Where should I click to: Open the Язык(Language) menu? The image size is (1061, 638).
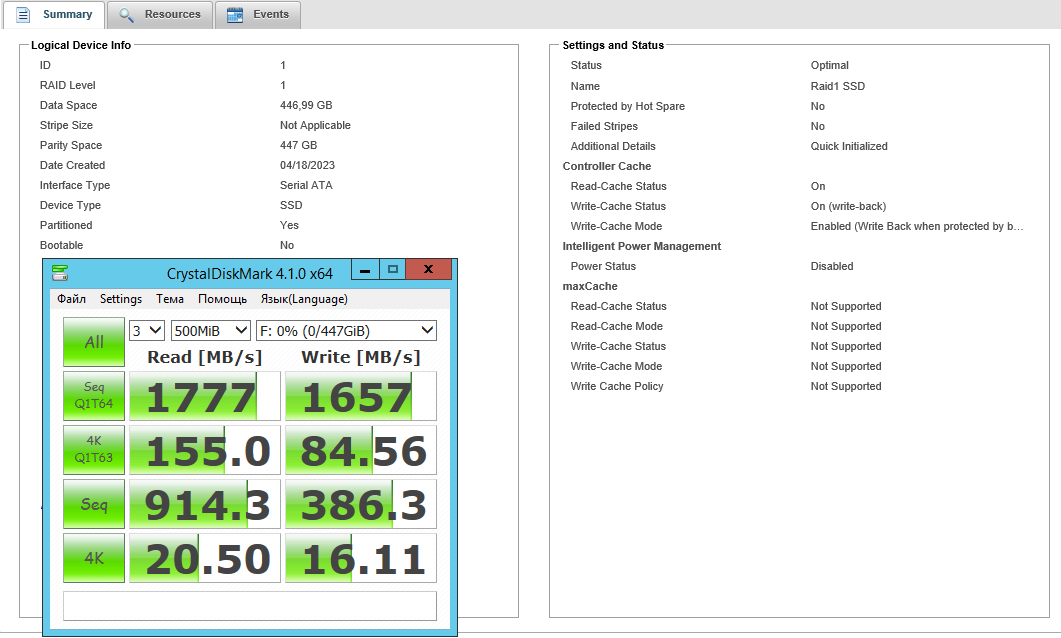[304, 299]
